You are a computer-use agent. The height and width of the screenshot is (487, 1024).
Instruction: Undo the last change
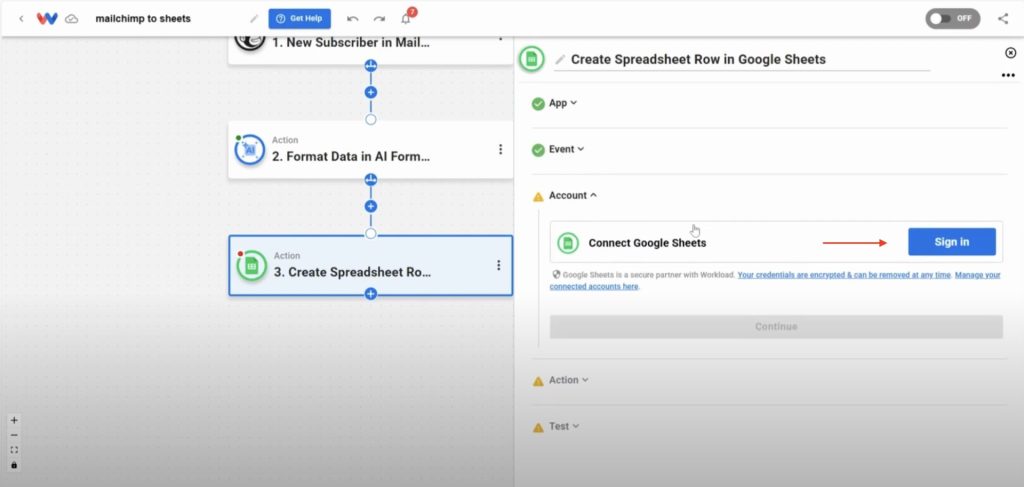point(353,19)
